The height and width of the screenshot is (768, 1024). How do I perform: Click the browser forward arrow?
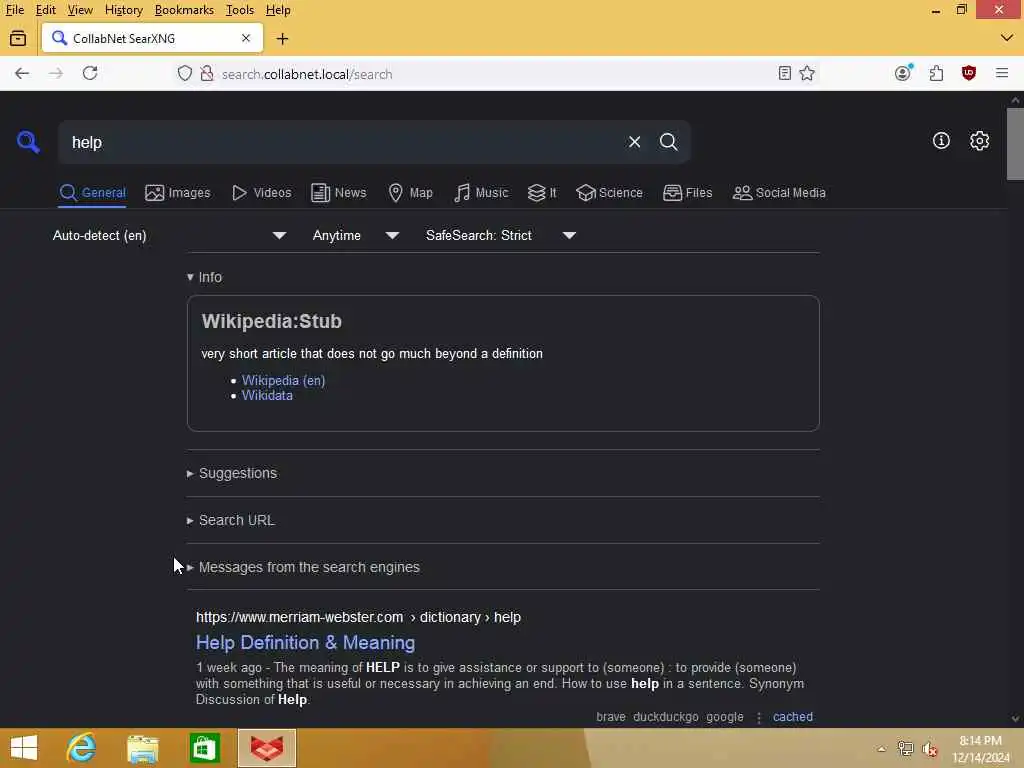pos(56,73)
